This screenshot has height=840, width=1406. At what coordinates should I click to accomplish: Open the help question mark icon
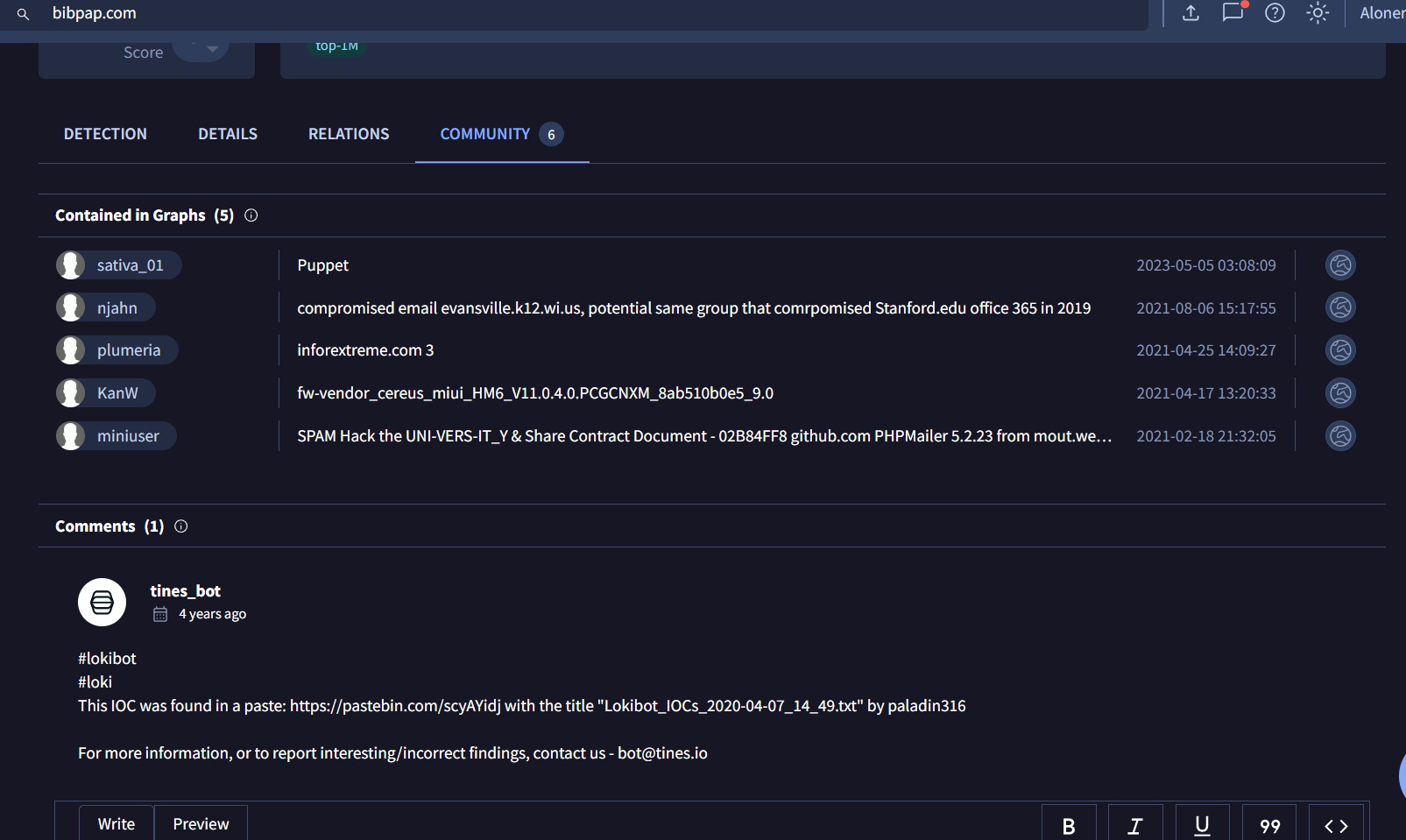click(1275, 13)
